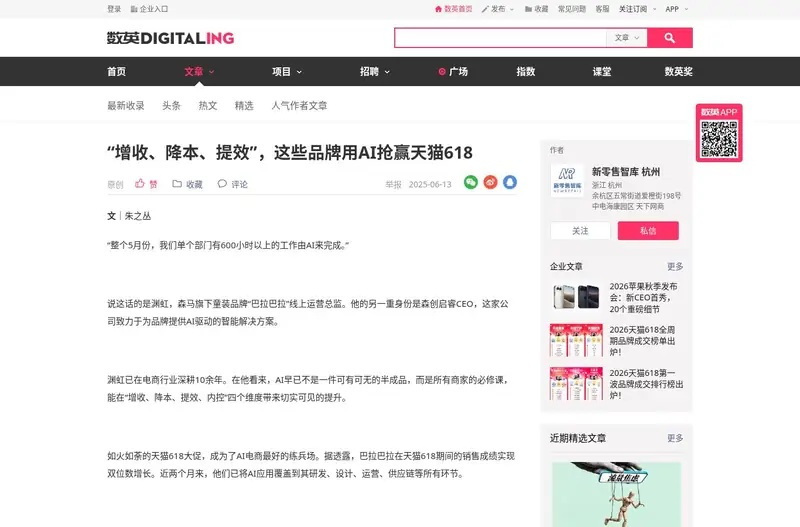This screenshot has width=800, height=527.
Task: Switch to 最新收录 sub-tab
Action: (126, 106)
